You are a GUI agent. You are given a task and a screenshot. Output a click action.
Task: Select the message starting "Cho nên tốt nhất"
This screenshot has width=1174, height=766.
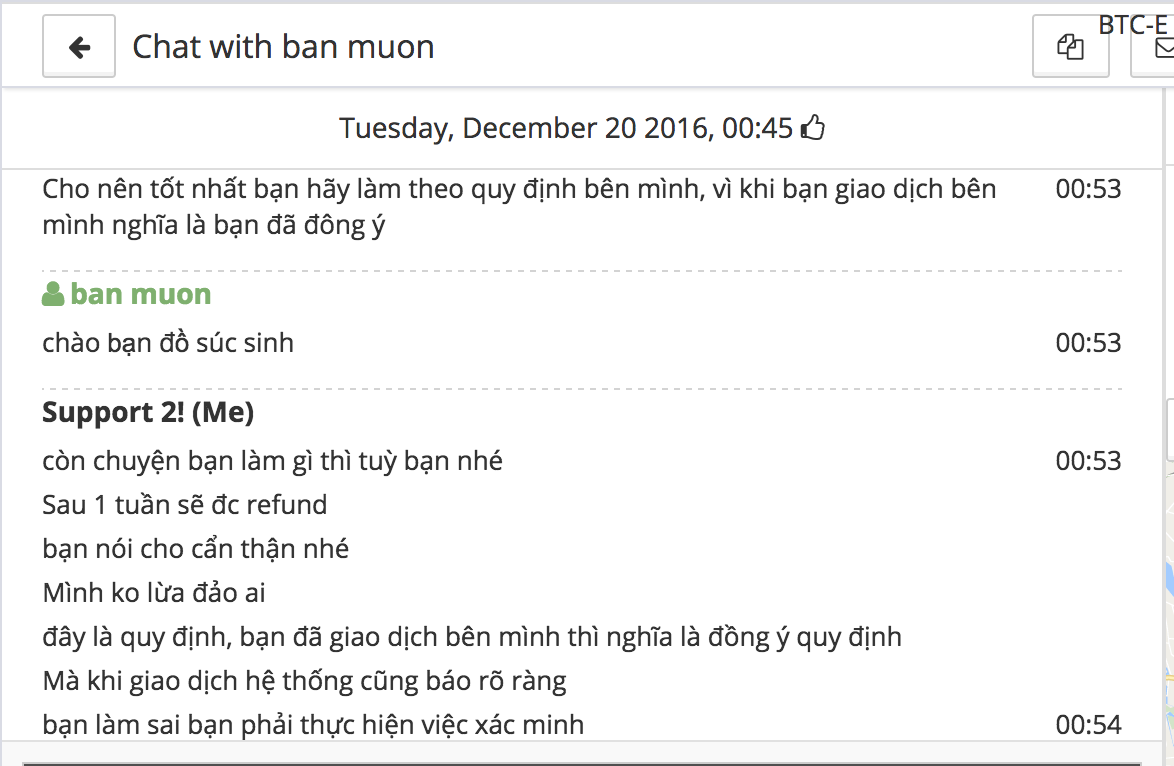(519, 207)
